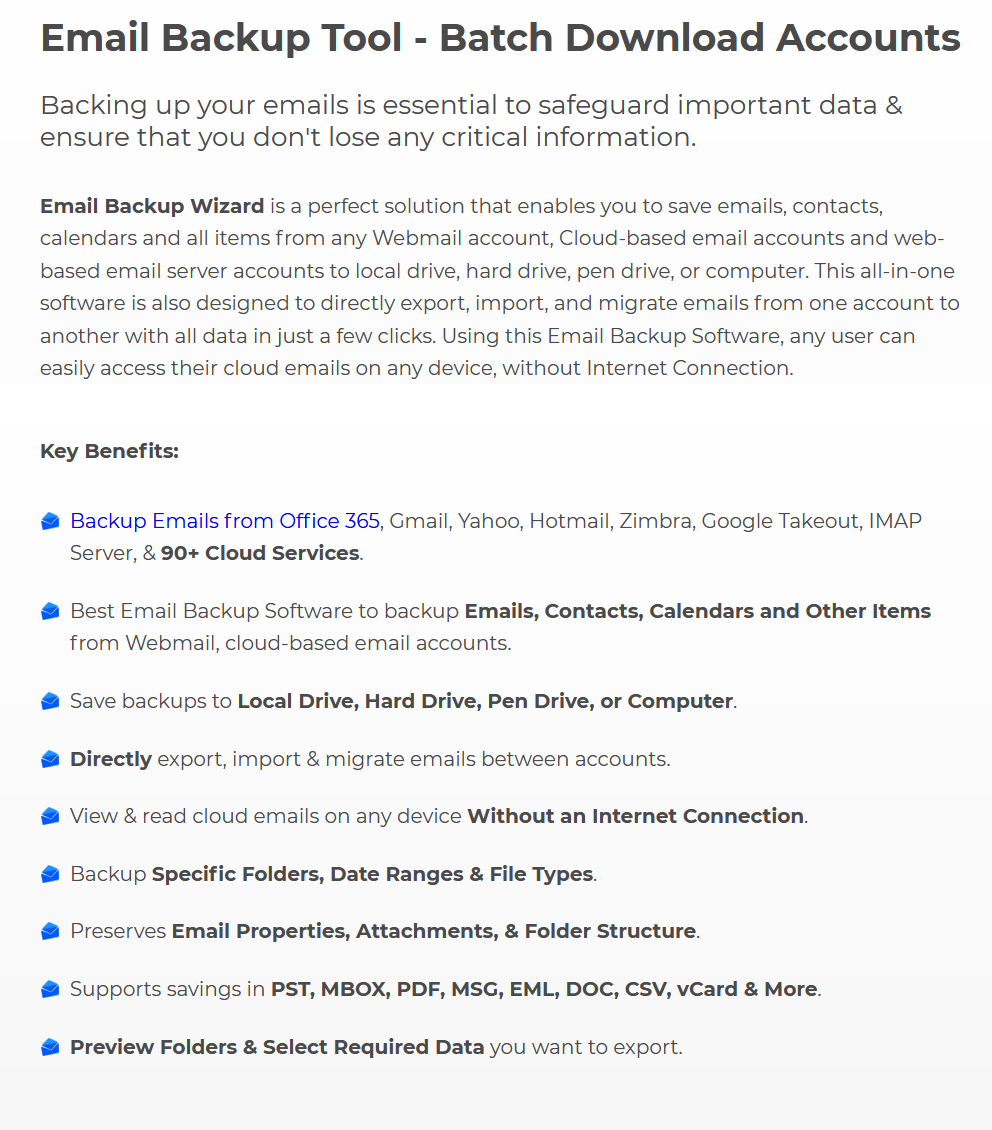Click envelope icon next to Backup Specific Folders

(50, 874)
